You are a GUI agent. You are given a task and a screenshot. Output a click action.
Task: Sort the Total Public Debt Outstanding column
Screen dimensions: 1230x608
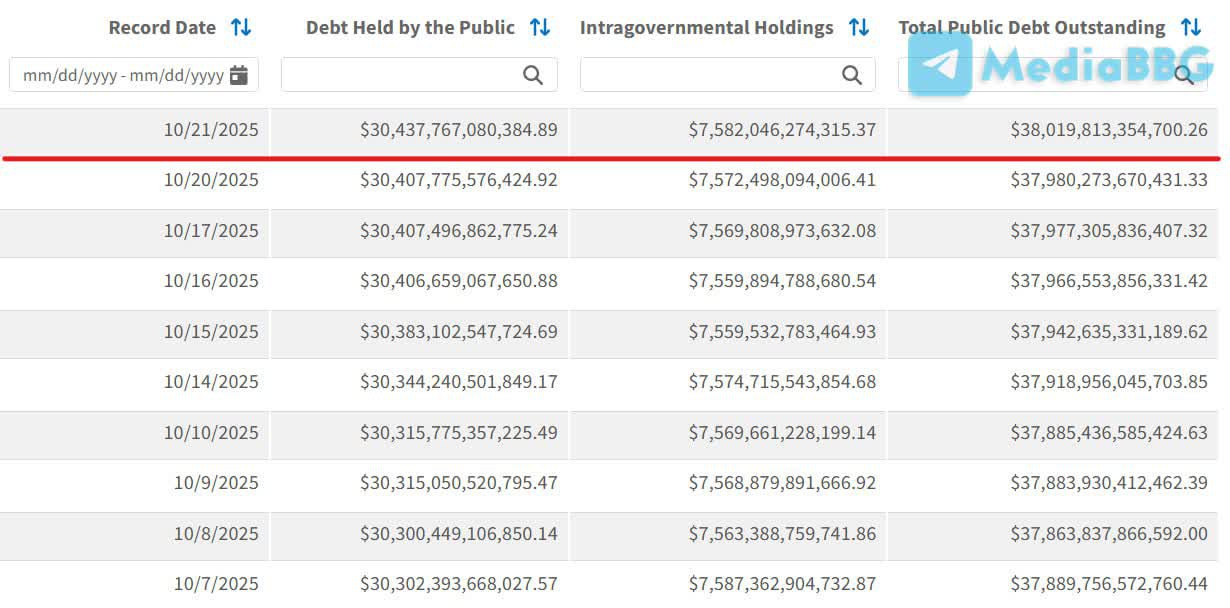pyautogui.click(x=1190, y=28)
